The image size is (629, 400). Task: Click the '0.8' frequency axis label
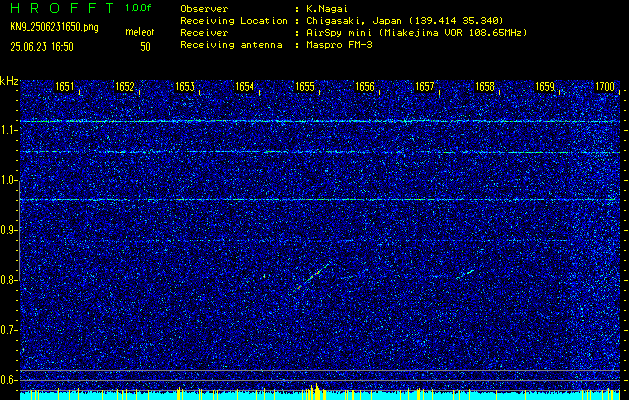pos(8,280)
